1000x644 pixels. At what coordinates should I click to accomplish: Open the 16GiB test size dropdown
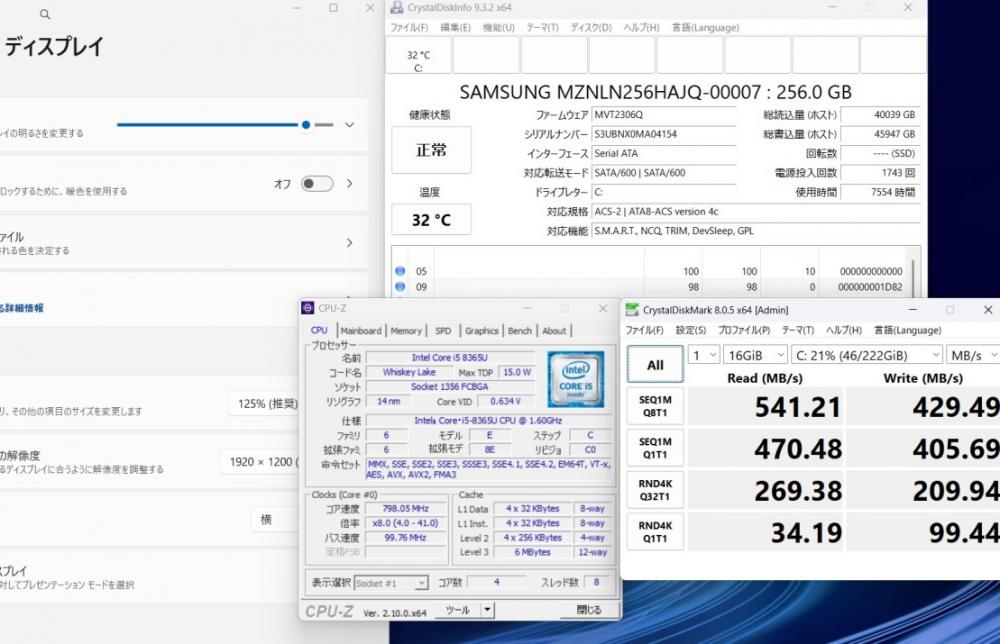pyautogui.click(x=753, y=355)
